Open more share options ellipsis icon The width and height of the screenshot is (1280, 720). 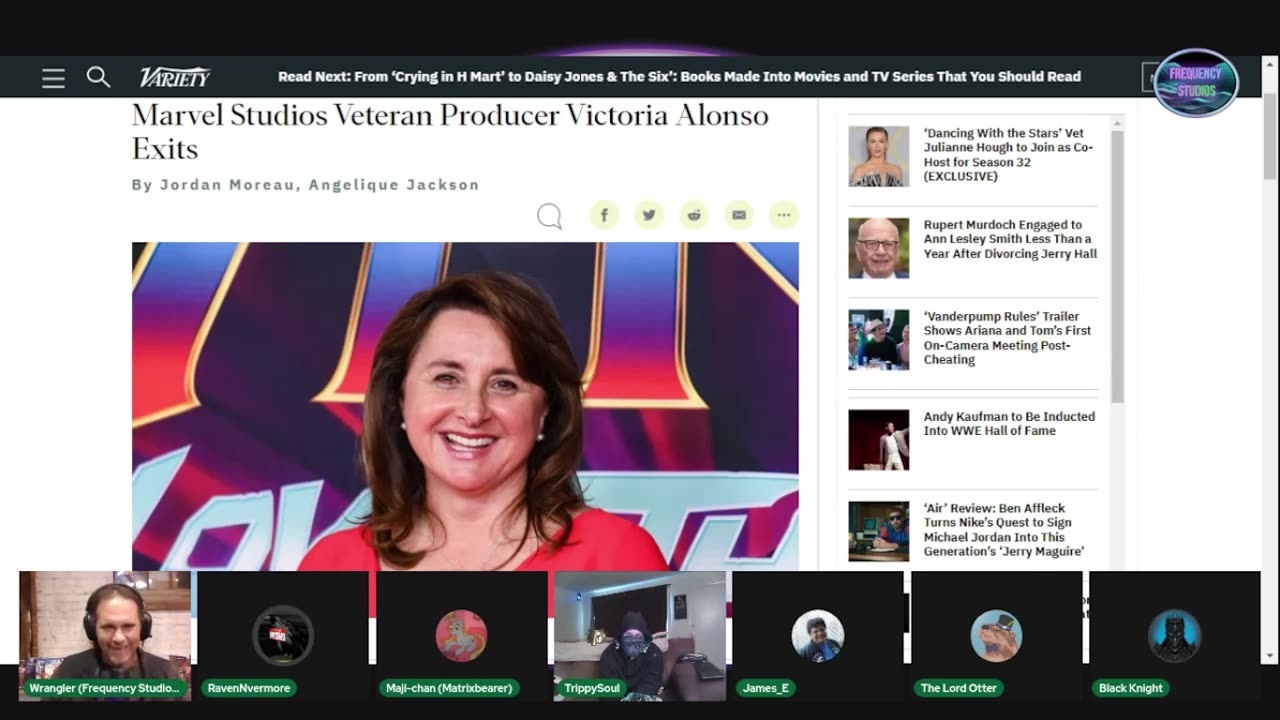[784, 215]
